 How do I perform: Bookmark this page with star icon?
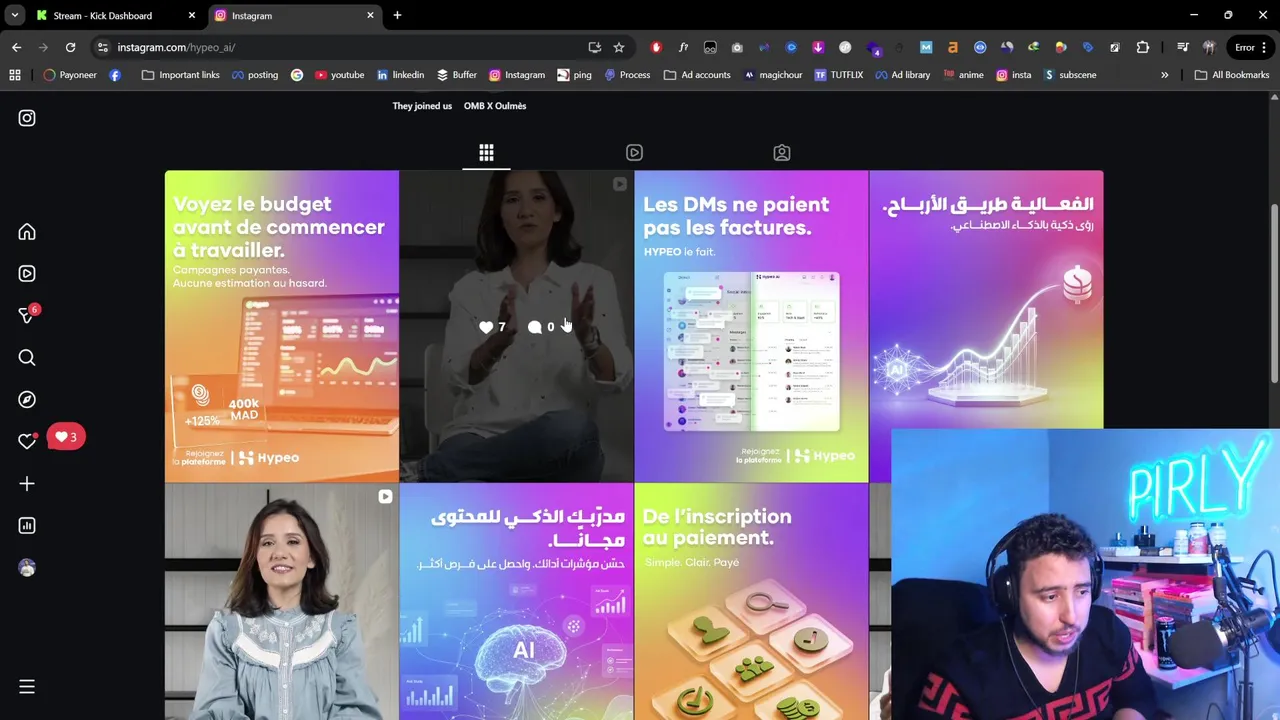click(619, 47)
